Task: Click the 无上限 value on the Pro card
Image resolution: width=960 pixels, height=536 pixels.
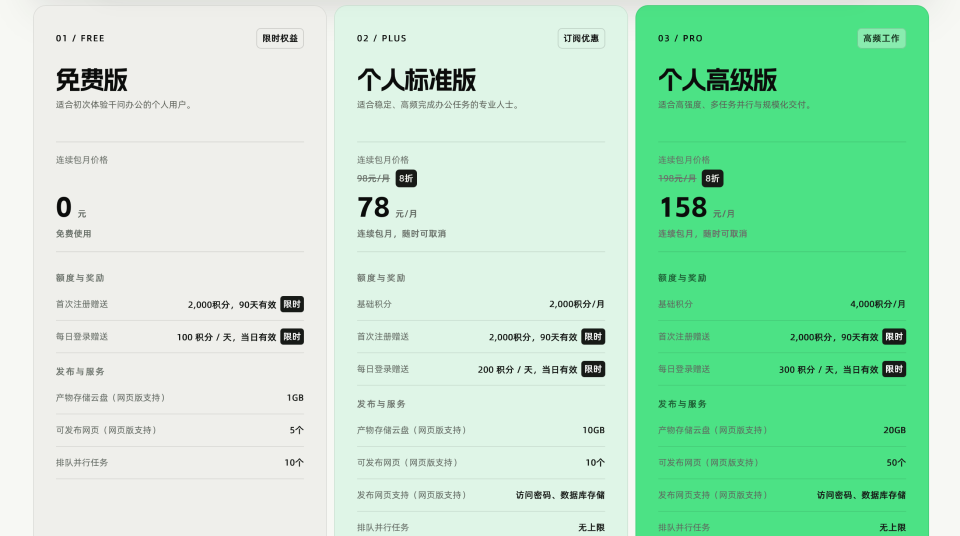Action: 893,527
